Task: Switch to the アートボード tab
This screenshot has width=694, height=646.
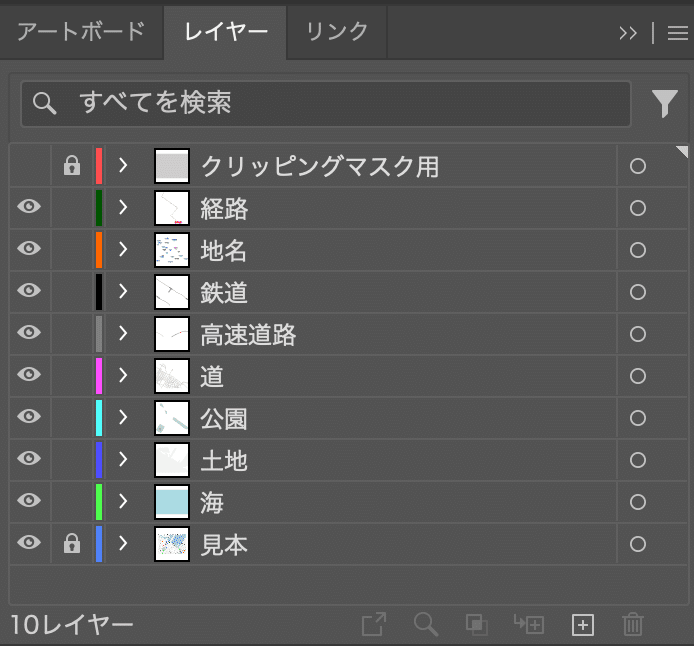Action: 81,32
